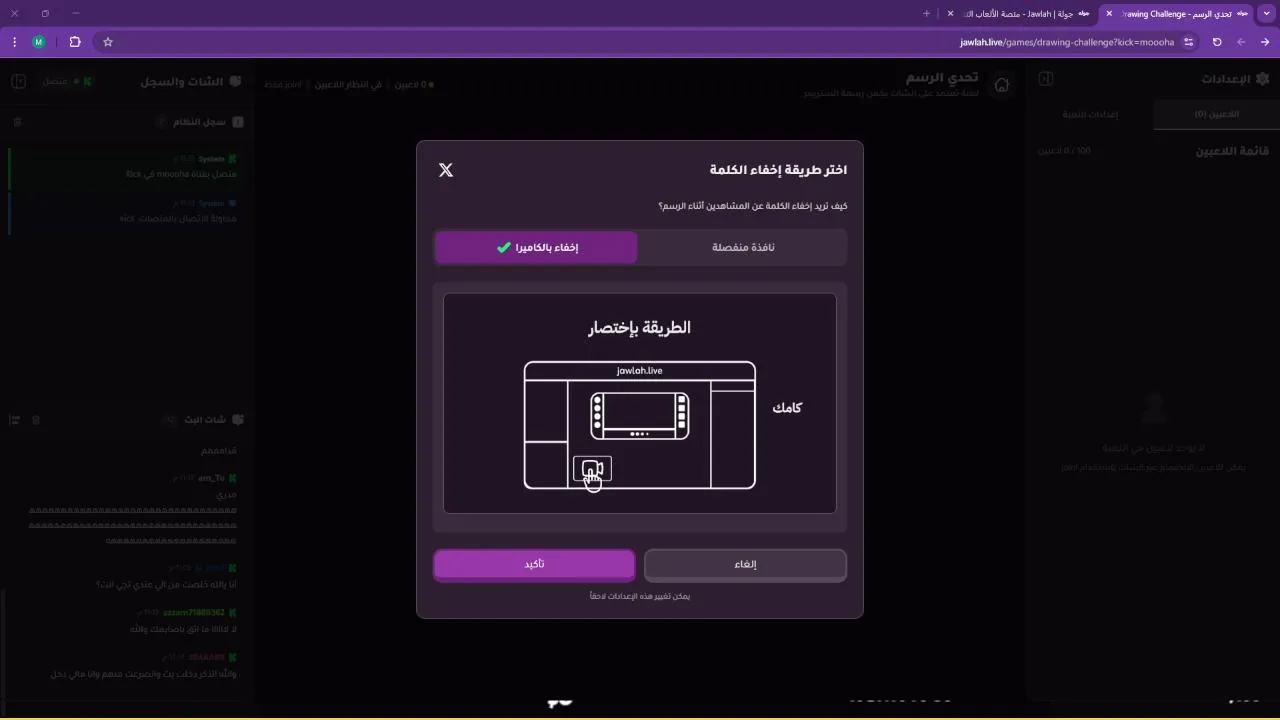Click the تأكيد confirm button

tap(534, 564)
